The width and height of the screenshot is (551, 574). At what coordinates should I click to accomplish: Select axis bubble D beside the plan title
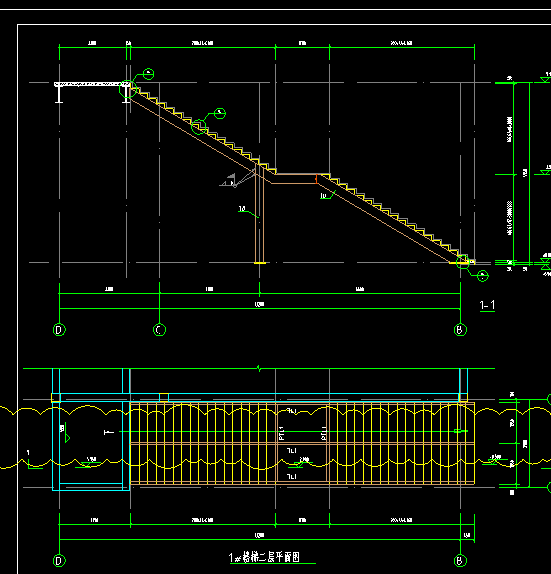(59, 561)
